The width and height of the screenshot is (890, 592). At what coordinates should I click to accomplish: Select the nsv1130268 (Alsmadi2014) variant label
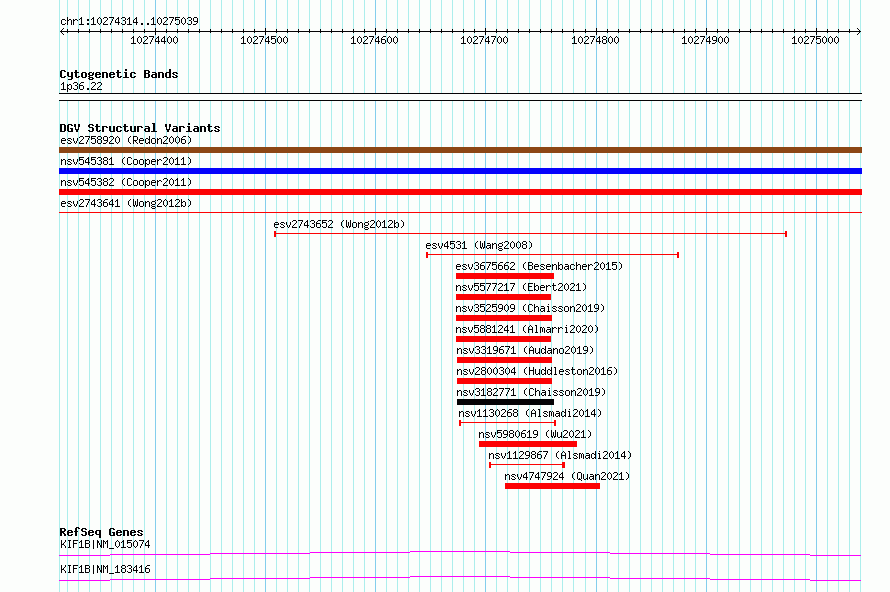coord(530,413)
